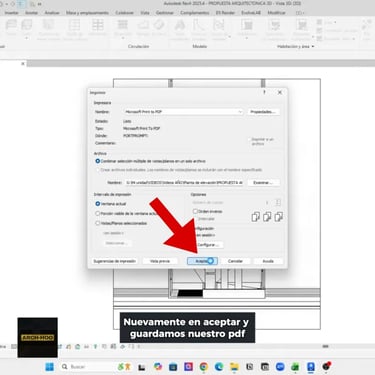Open the Gestionar ribbon tab

tap(165, 13)
